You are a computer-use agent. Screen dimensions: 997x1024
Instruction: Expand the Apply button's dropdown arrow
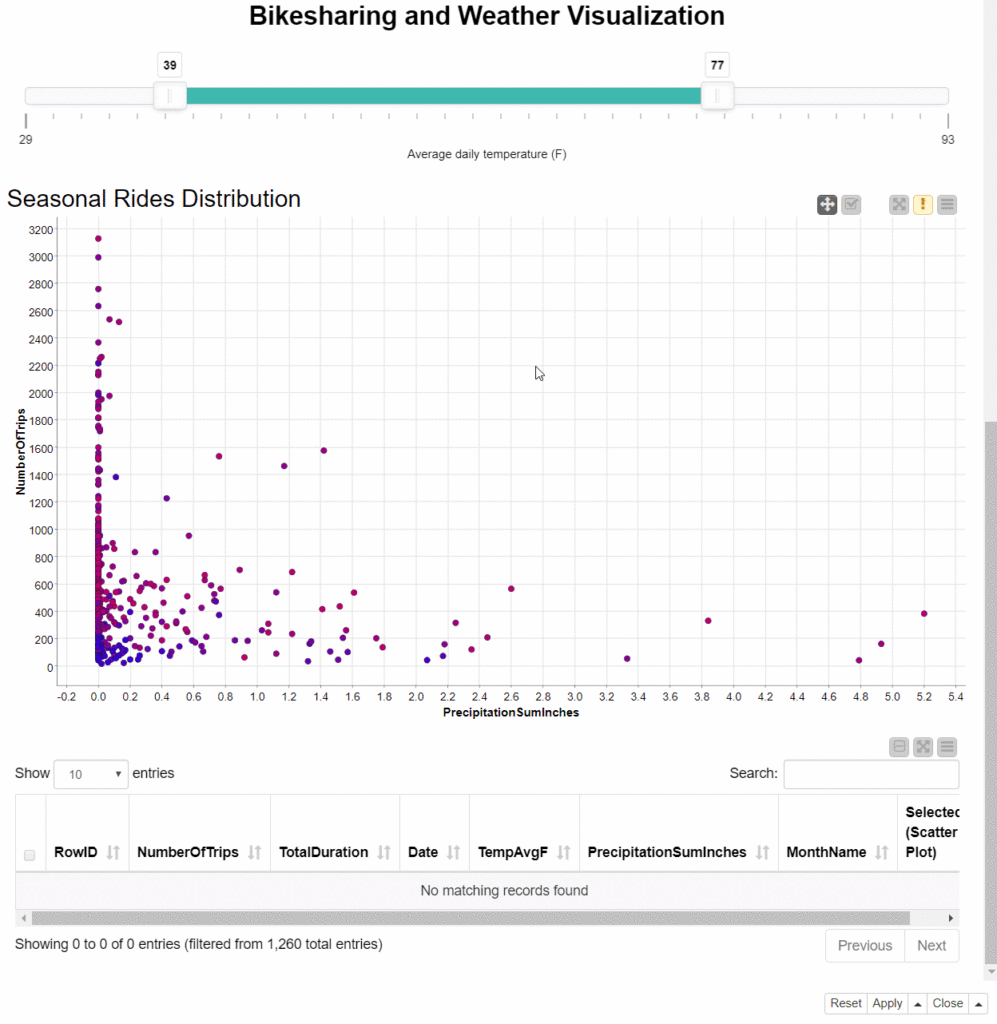coord(917,1004)
